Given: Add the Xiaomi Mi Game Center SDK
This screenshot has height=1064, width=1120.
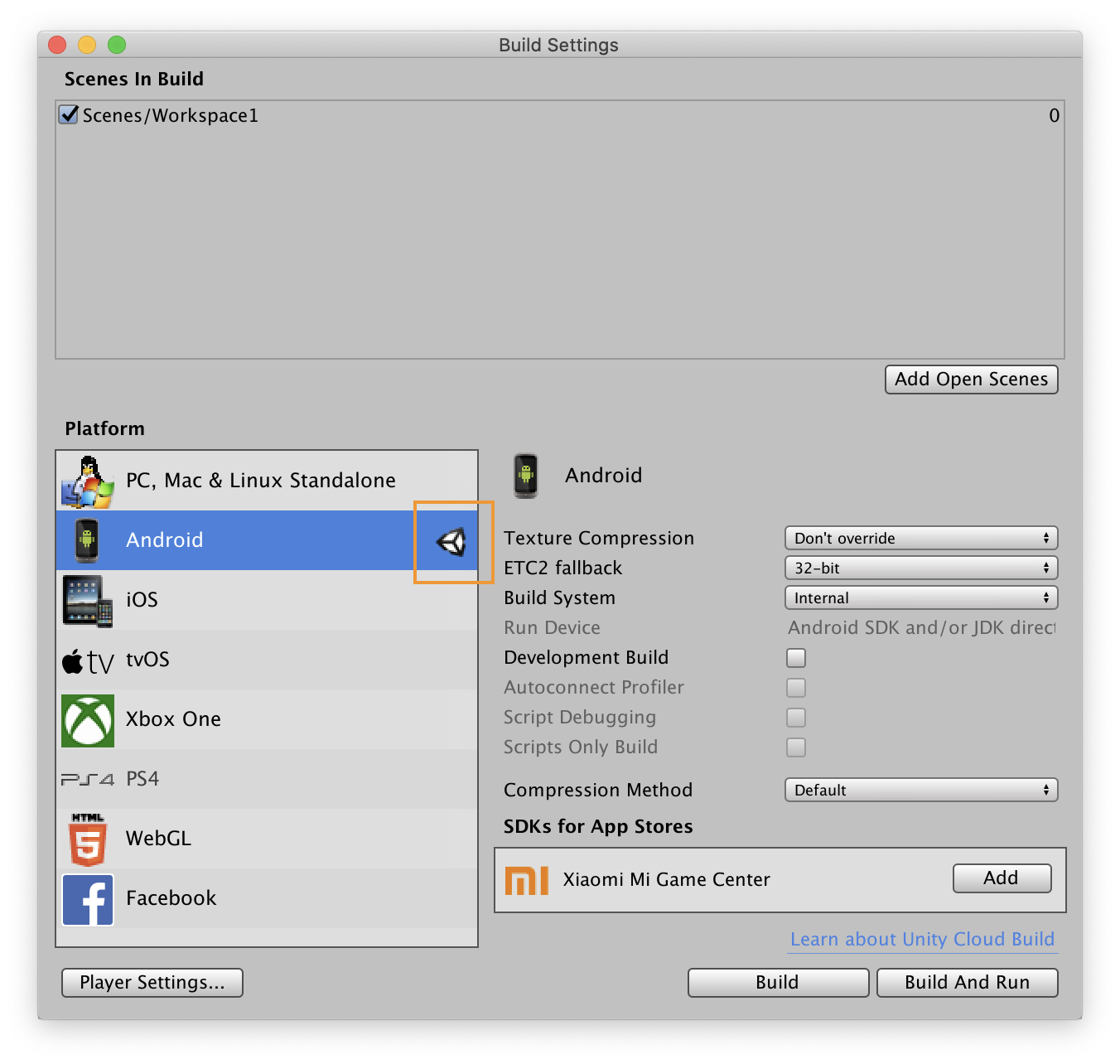Looking at the screenshot, I should pos(1002,878).
